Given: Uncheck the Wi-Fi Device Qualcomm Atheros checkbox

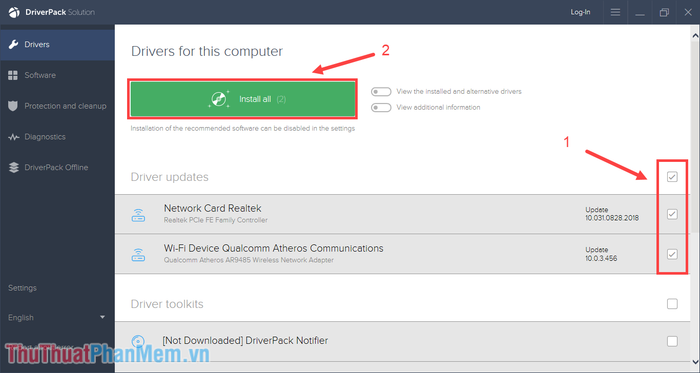Looking at the screenshot, I should tap(672, 254).
